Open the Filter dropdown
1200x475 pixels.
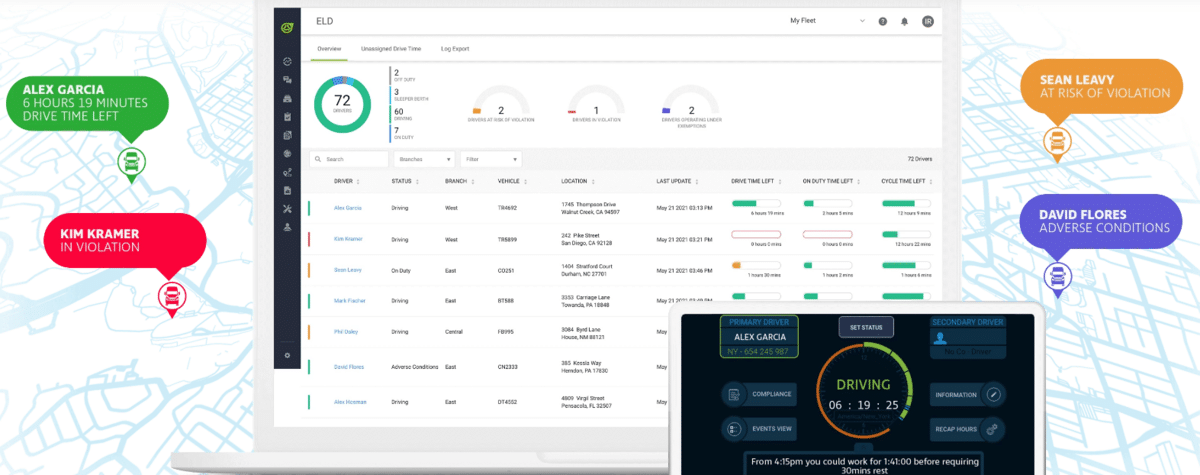point(492,159)
